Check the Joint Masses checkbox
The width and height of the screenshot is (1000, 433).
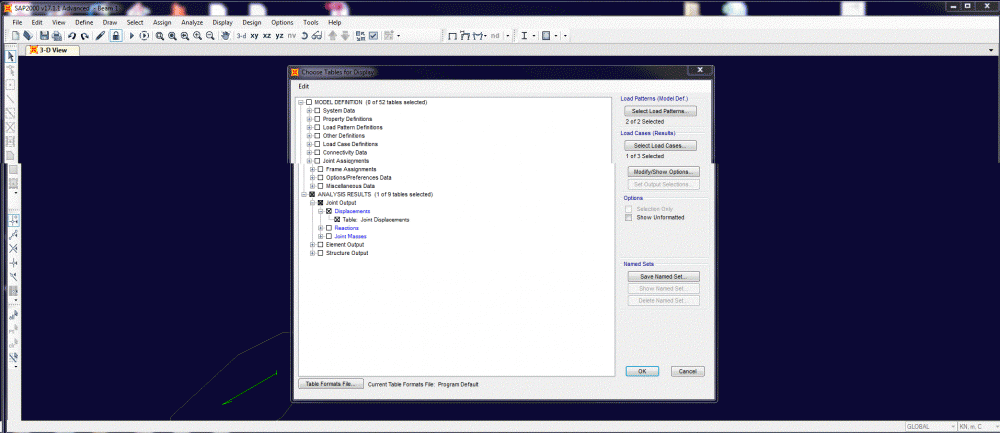(x=329, y=237)
